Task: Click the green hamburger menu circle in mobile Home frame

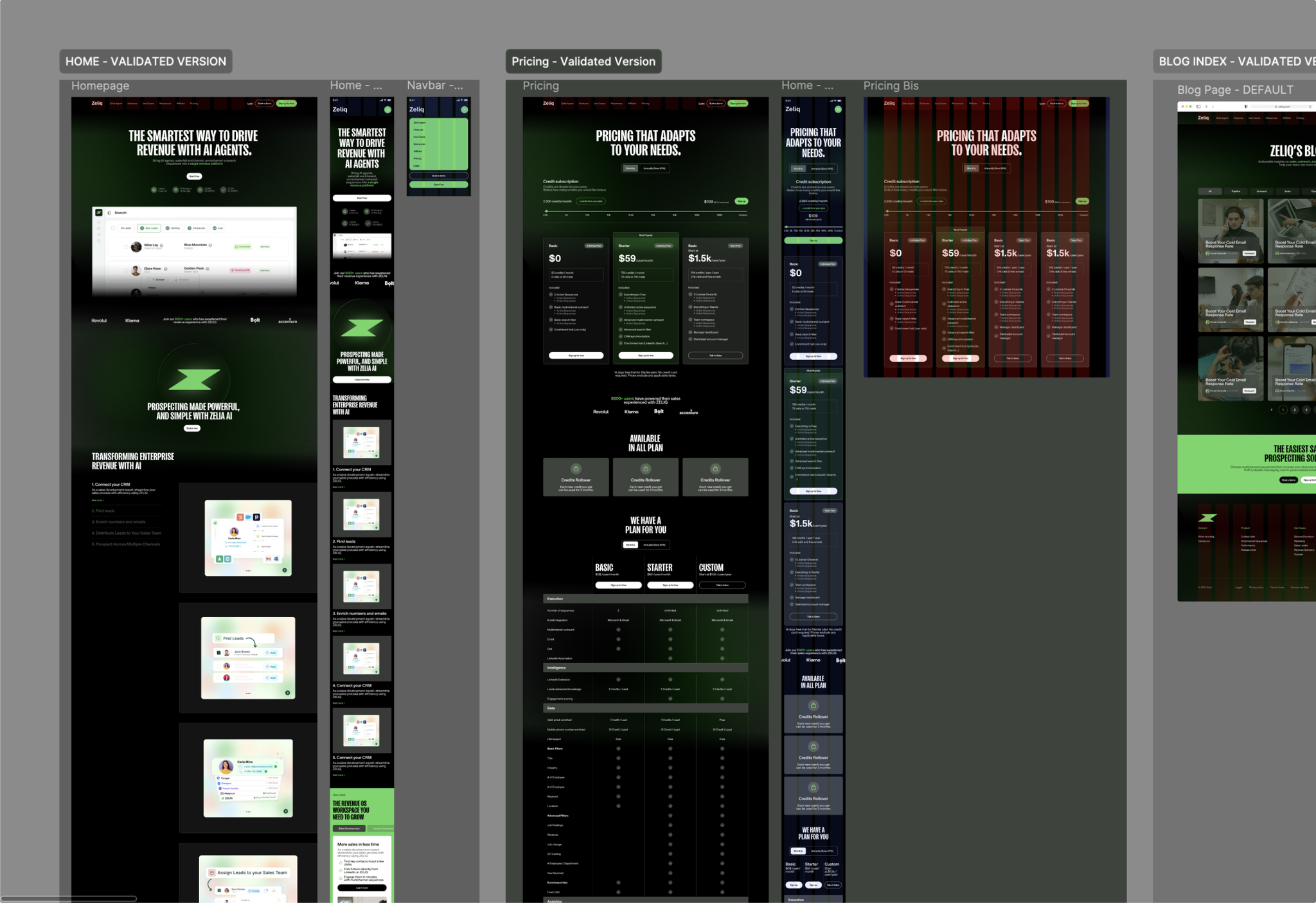Action: click(x=387, y=110)
